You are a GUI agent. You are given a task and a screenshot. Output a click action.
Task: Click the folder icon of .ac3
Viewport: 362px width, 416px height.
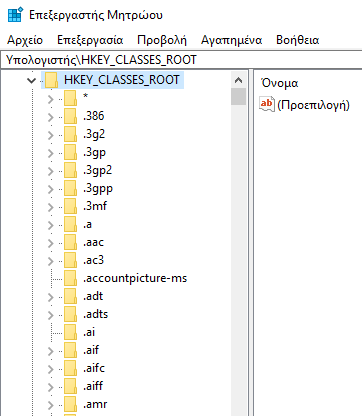coord(70,260)
